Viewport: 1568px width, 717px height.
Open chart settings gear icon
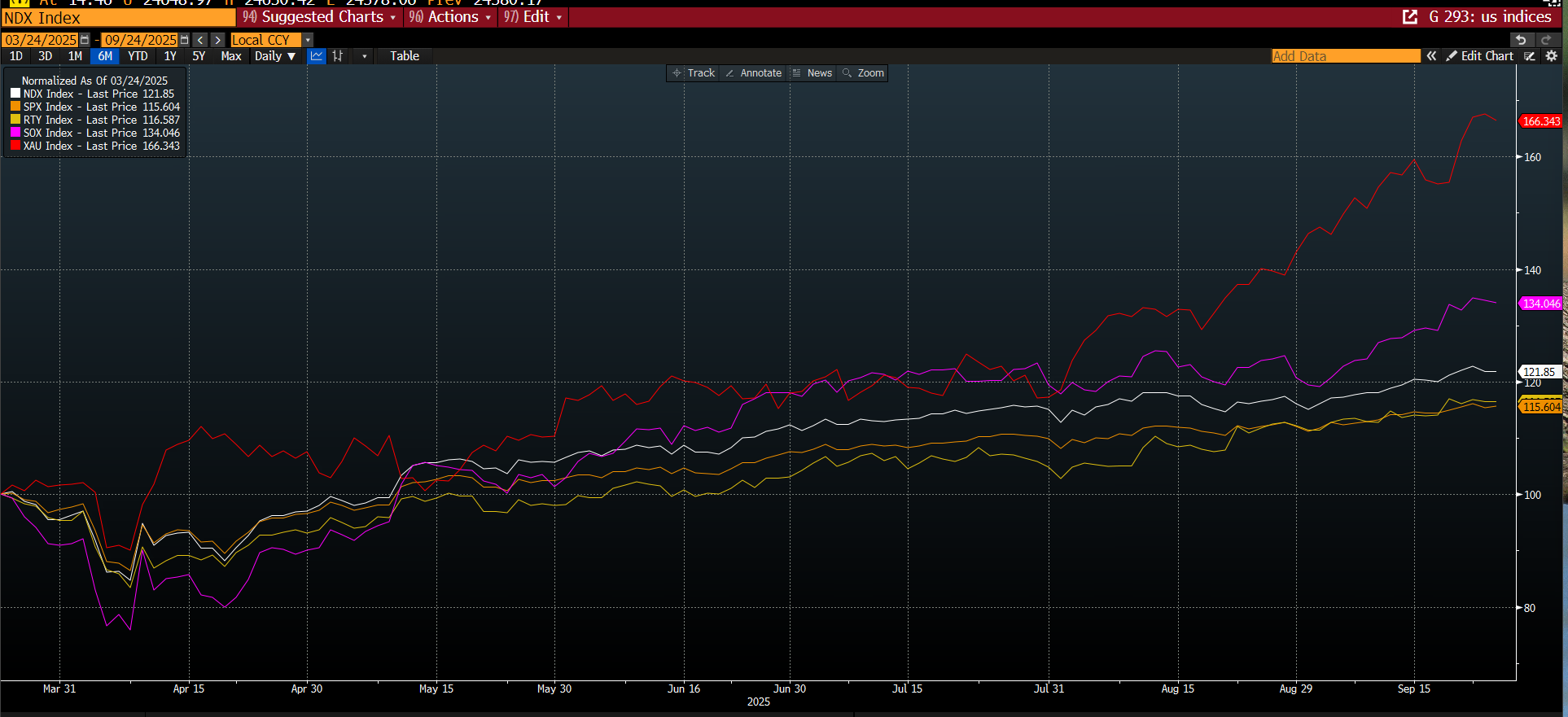point(1551,56)
